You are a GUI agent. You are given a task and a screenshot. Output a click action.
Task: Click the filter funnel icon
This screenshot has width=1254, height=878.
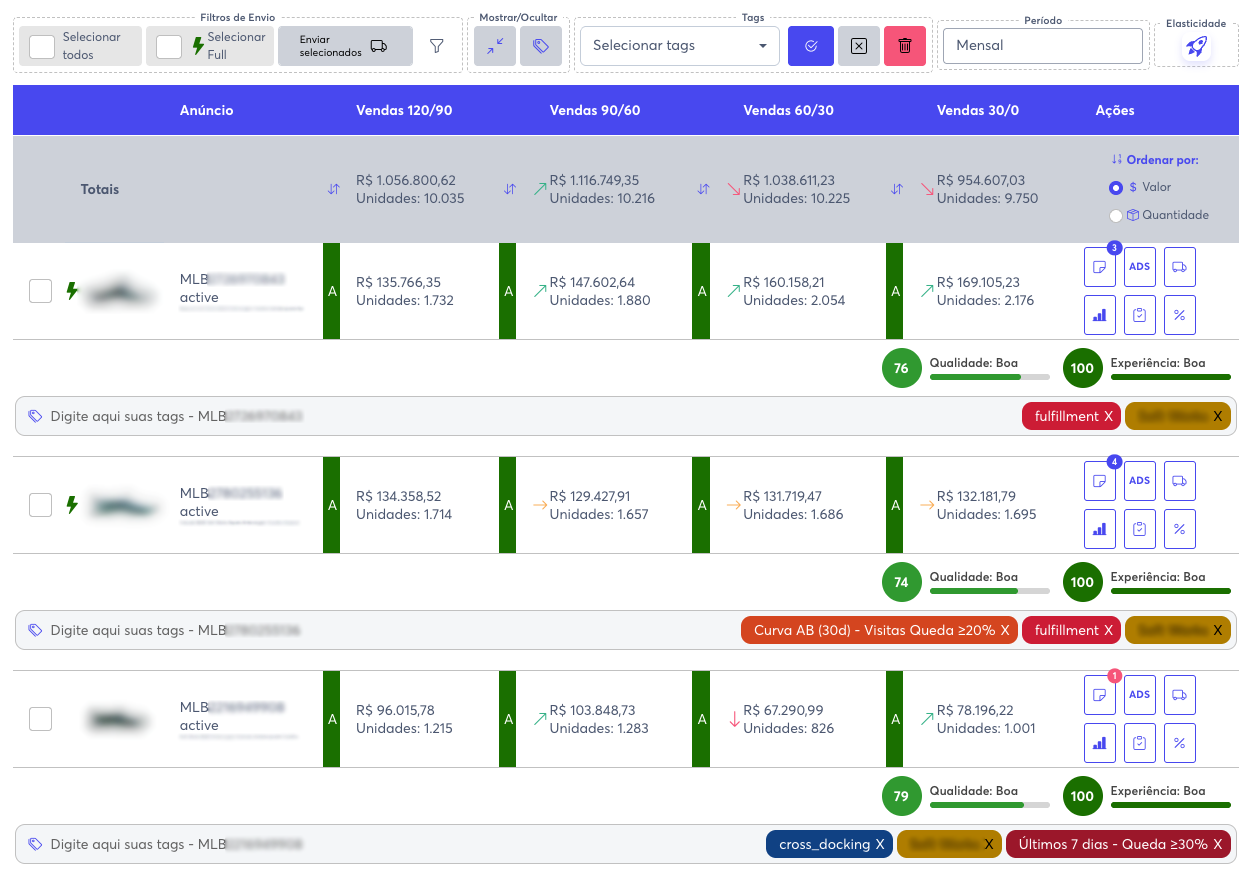(436, 46)
